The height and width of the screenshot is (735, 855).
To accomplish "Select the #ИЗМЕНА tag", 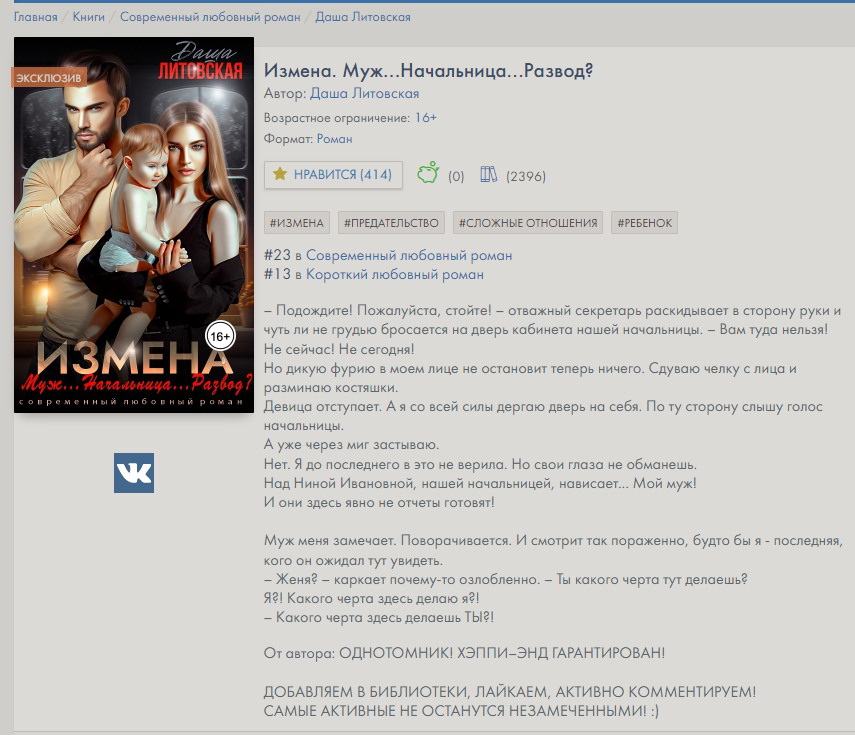I will (297, 222).
